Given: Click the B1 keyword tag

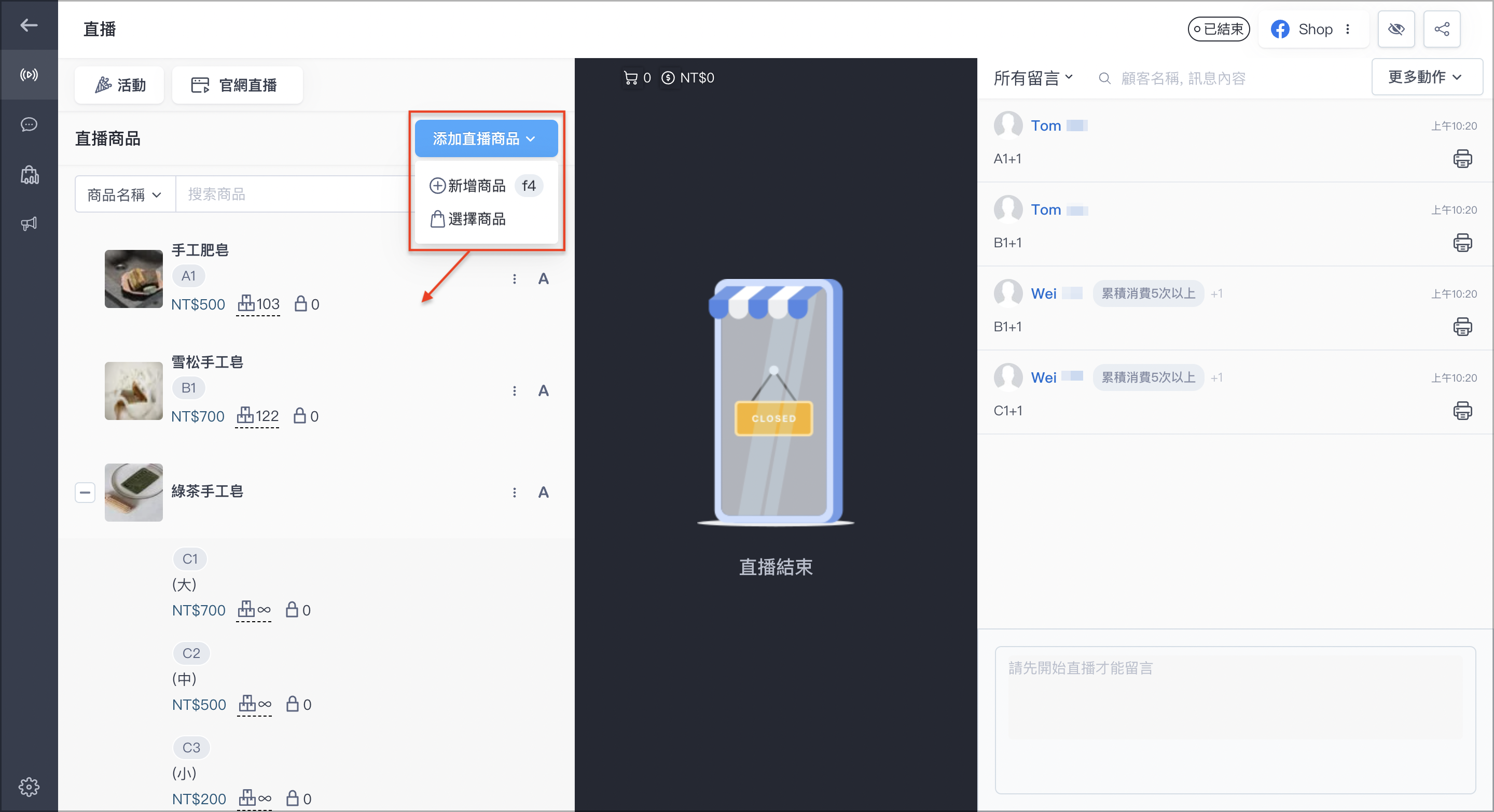Looking at the screenshot, I should point(188,388).
